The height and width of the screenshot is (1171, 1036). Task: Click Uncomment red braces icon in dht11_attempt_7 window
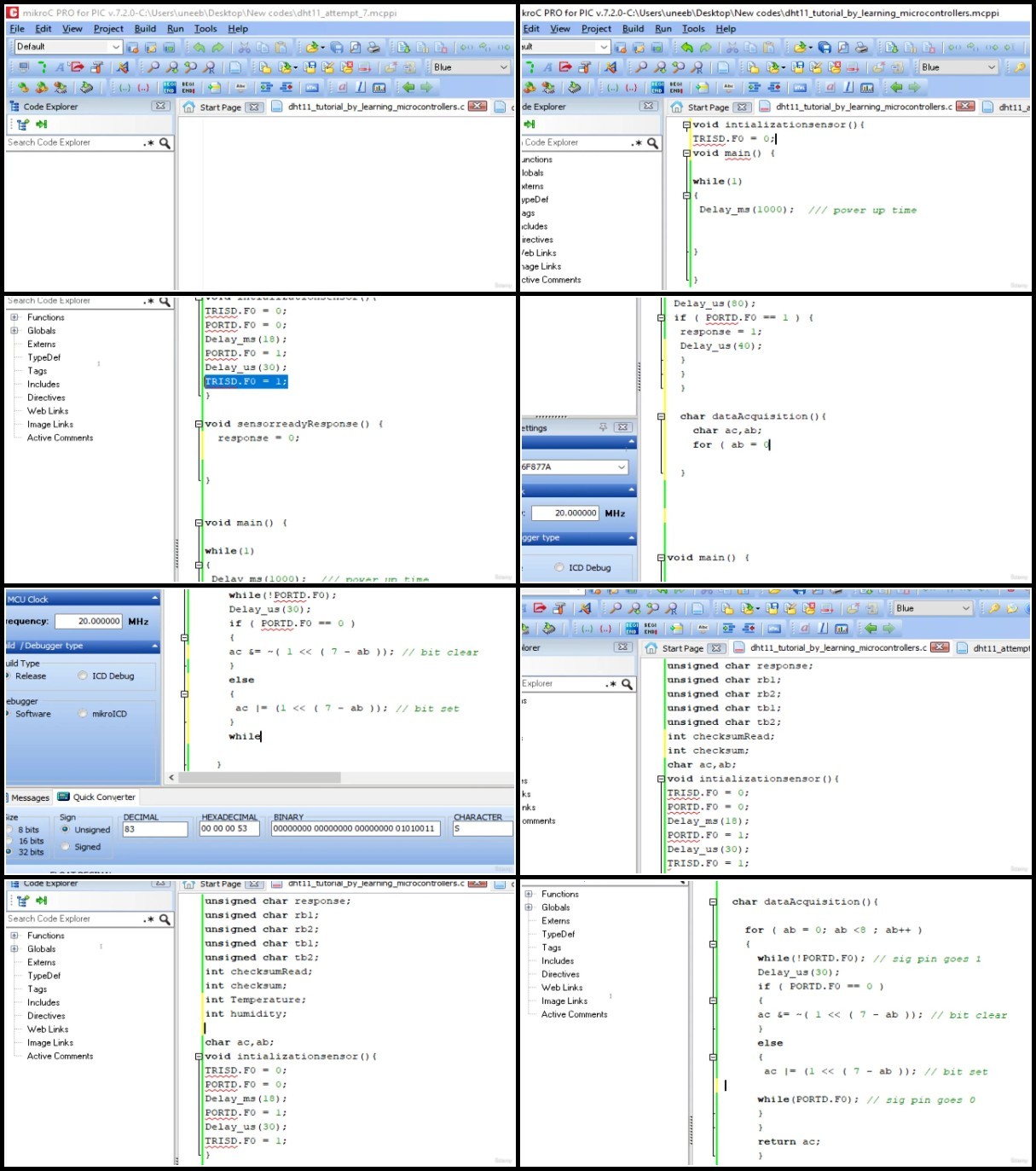pyautogui.click(x=143, y=87)
